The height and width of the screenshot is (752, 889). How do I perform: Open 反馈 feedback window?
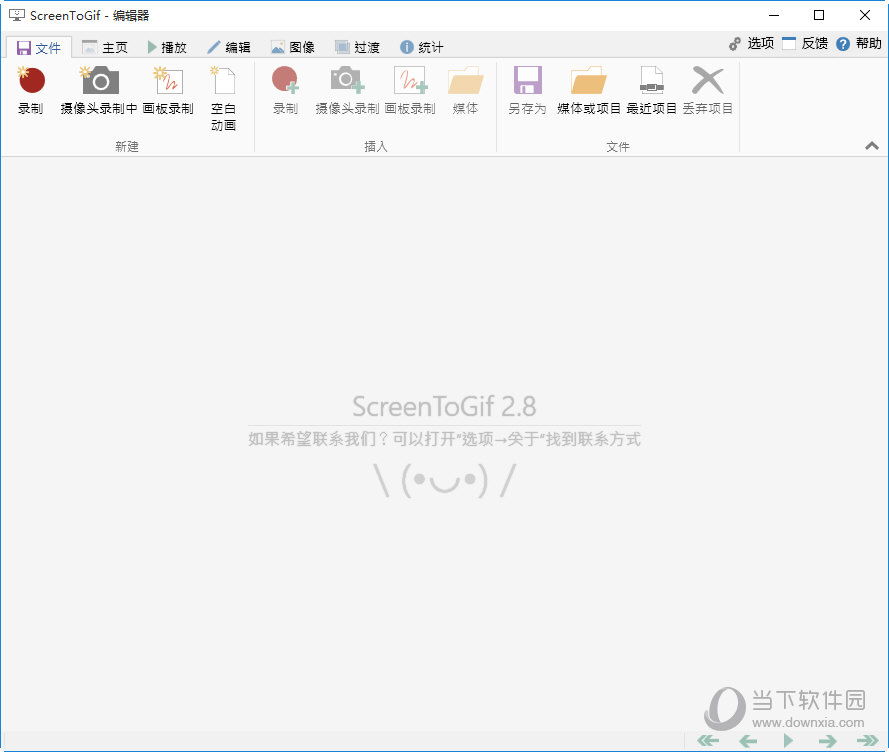pos(805,44)
